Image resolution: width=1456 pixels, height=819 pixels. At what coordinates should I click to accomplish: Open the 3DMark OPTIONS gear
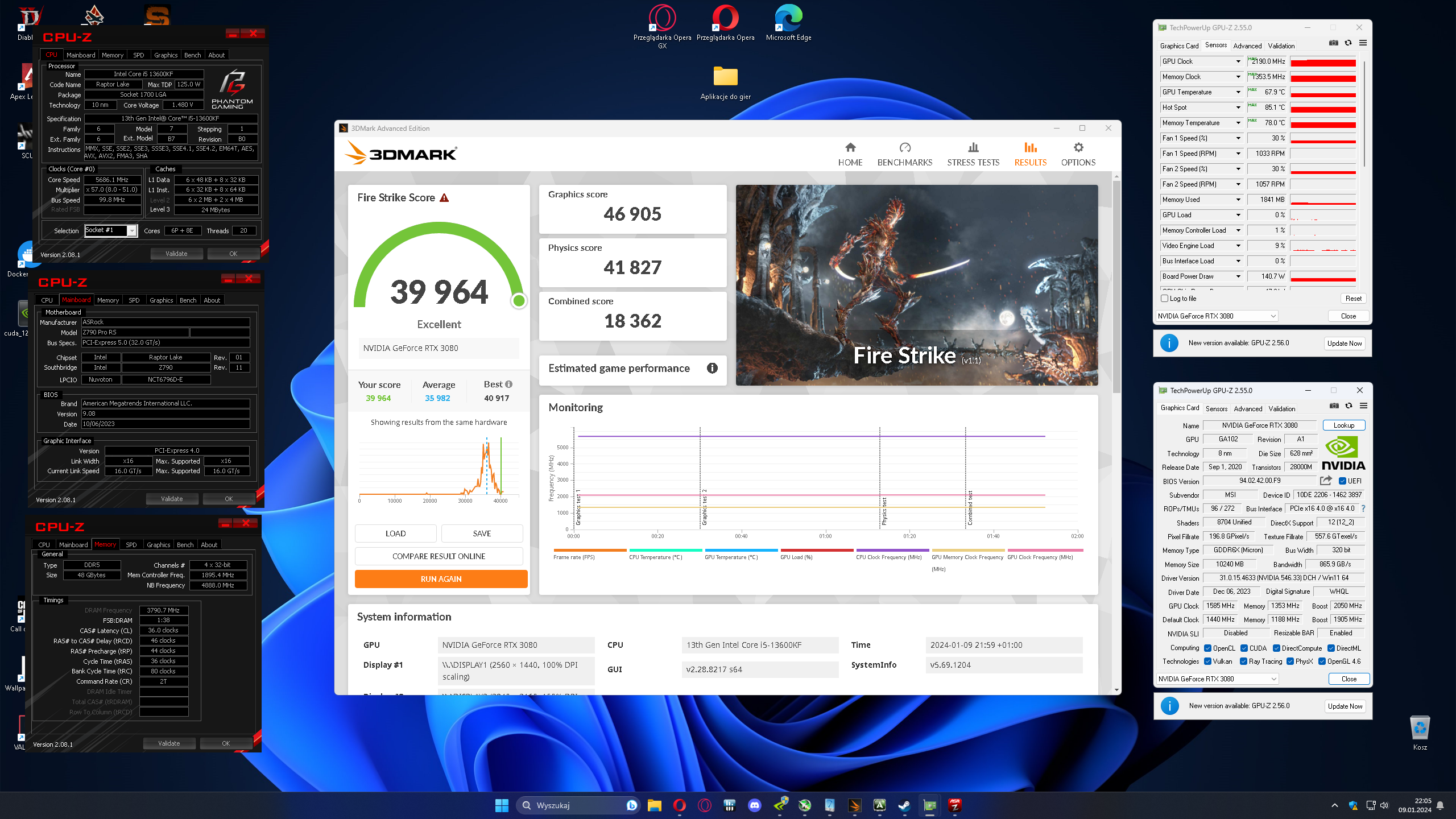1078,154
